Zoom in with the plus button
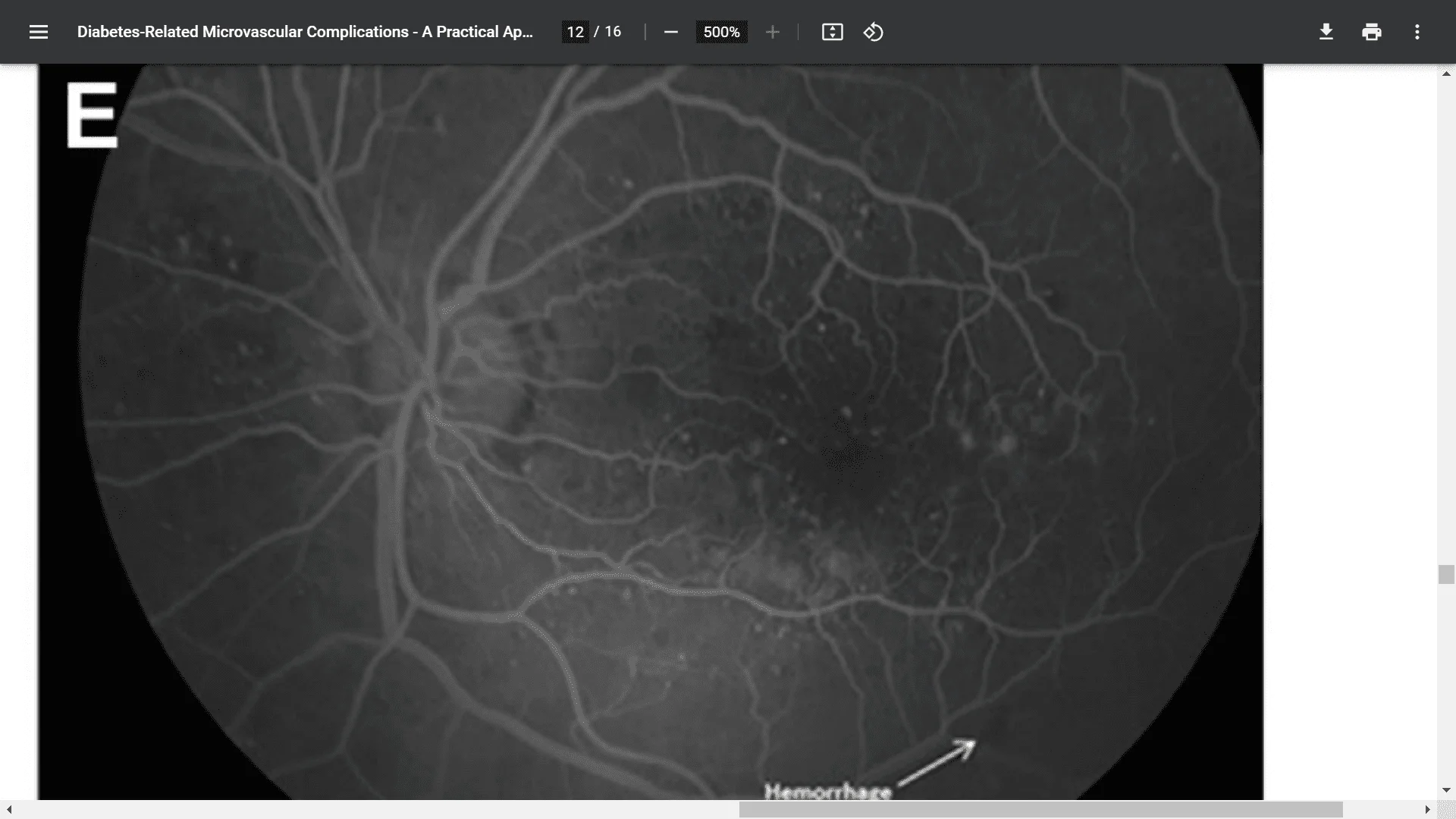 pyautogui.click(x=773, y=32)
